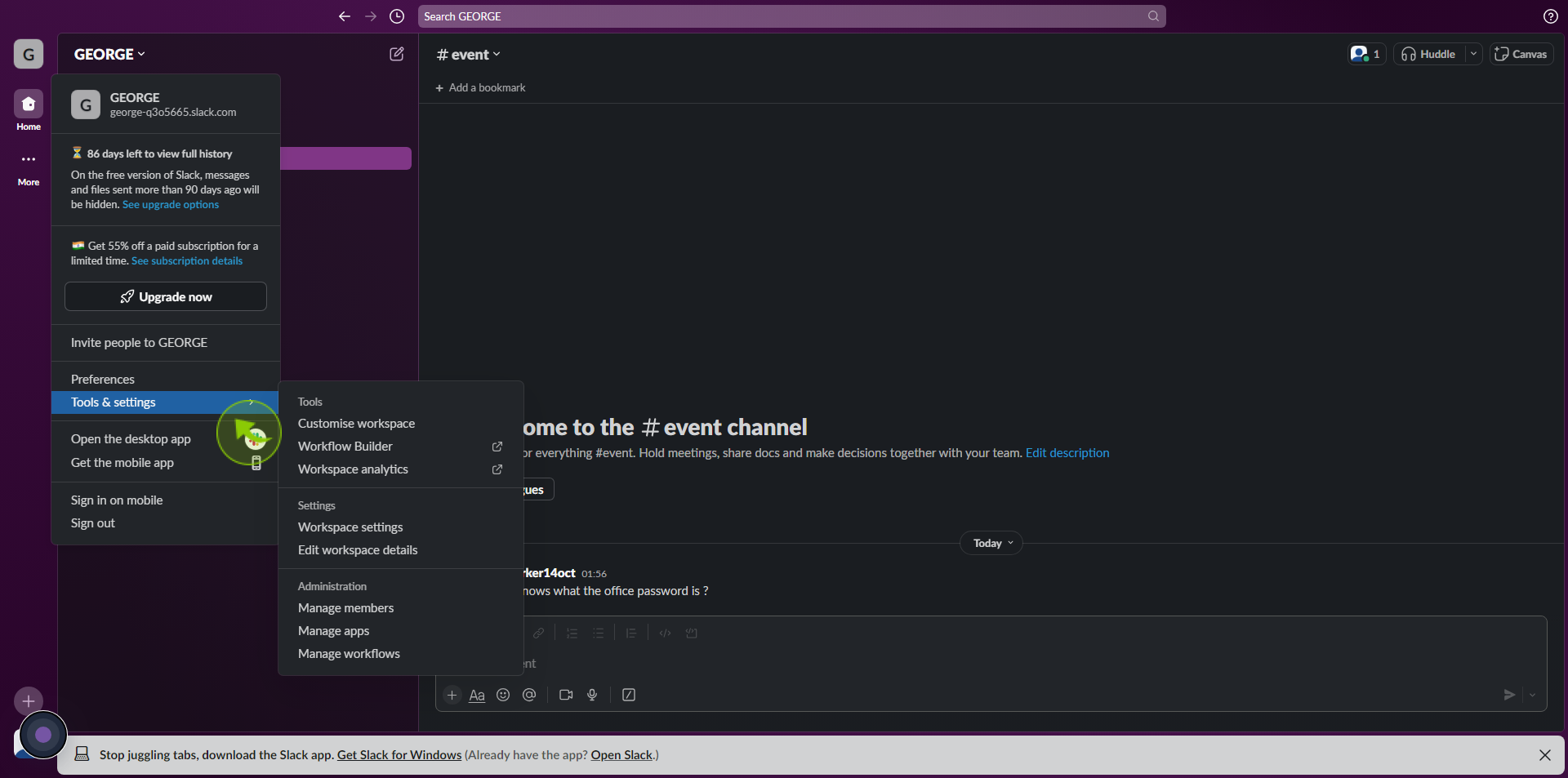Open slash shortcuts icon
The height and width of the screenshot is (778, 1568).
[629, 695]
